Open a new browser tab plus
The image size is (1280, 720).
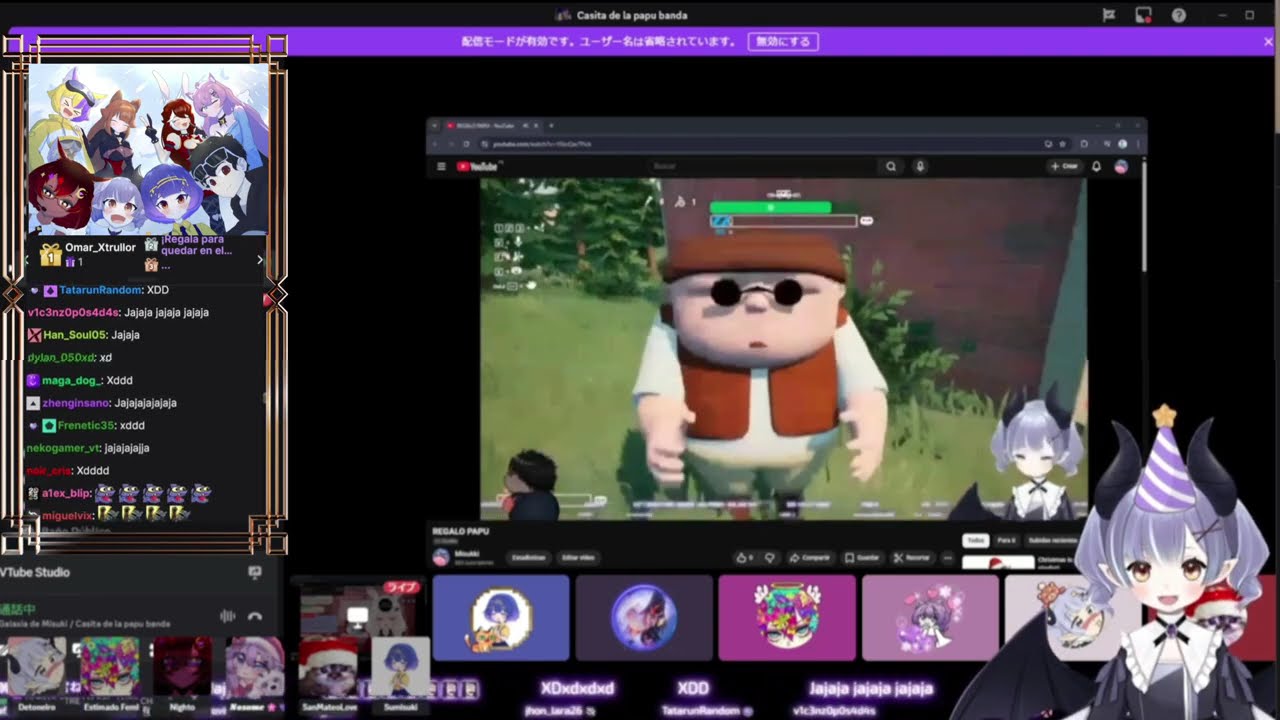click(550, 125)
